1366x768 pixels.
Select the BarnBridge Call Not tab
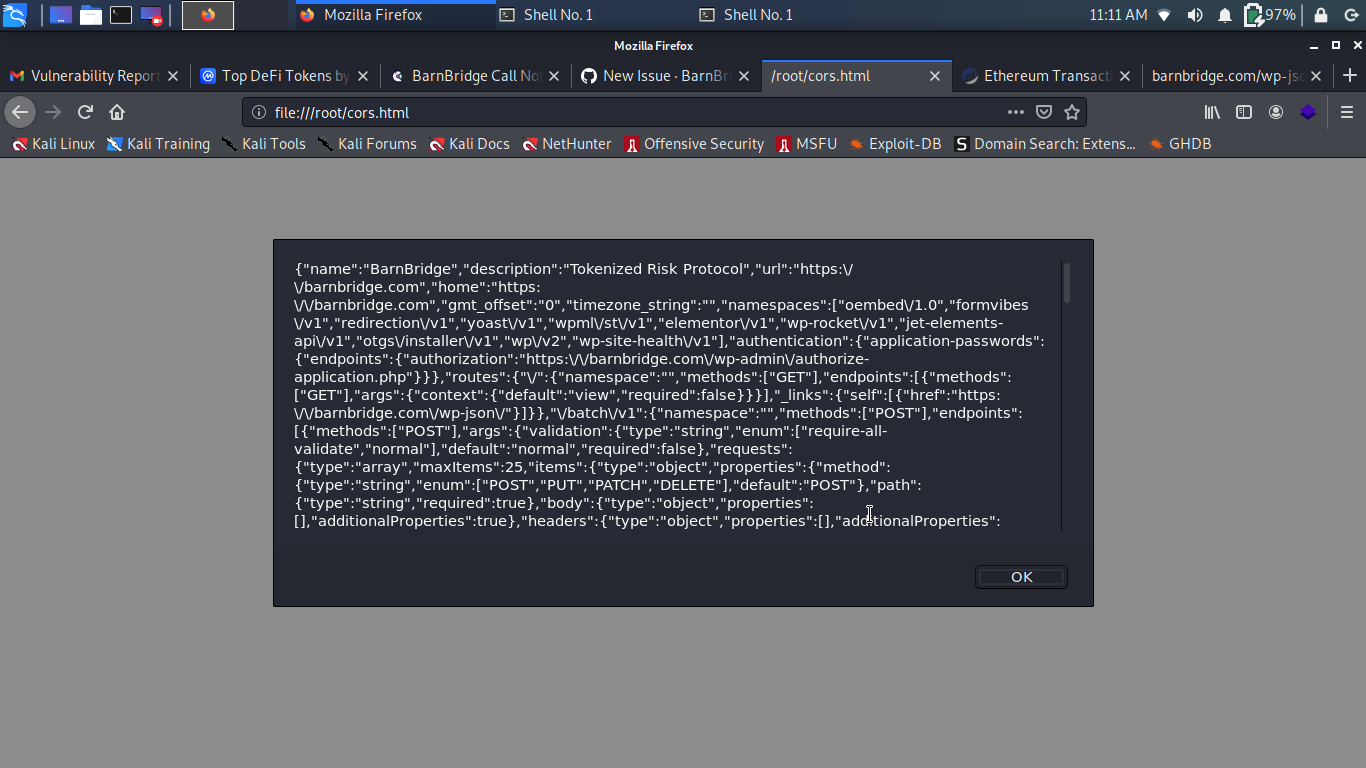(x=474, y=76)
